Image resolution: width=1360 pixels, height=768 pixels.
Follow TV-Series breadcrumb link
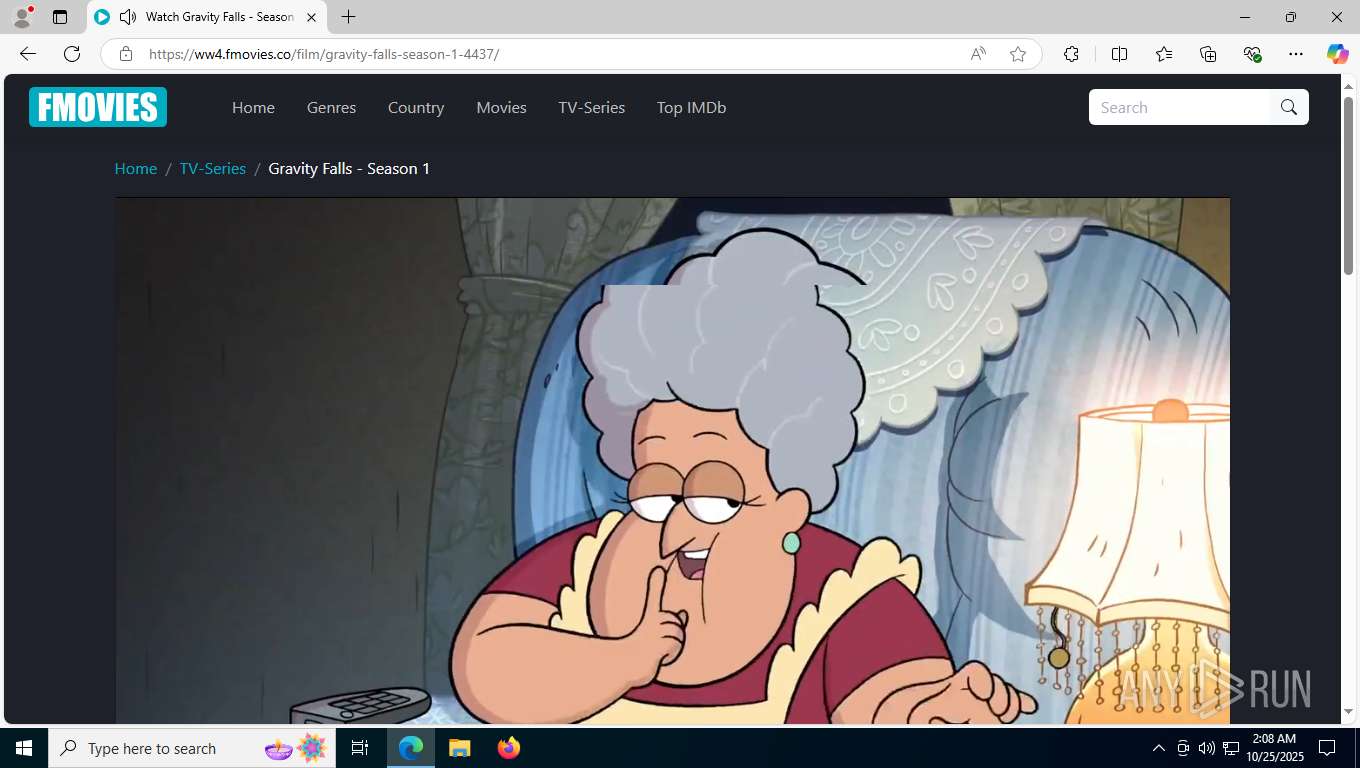(212, 168)
